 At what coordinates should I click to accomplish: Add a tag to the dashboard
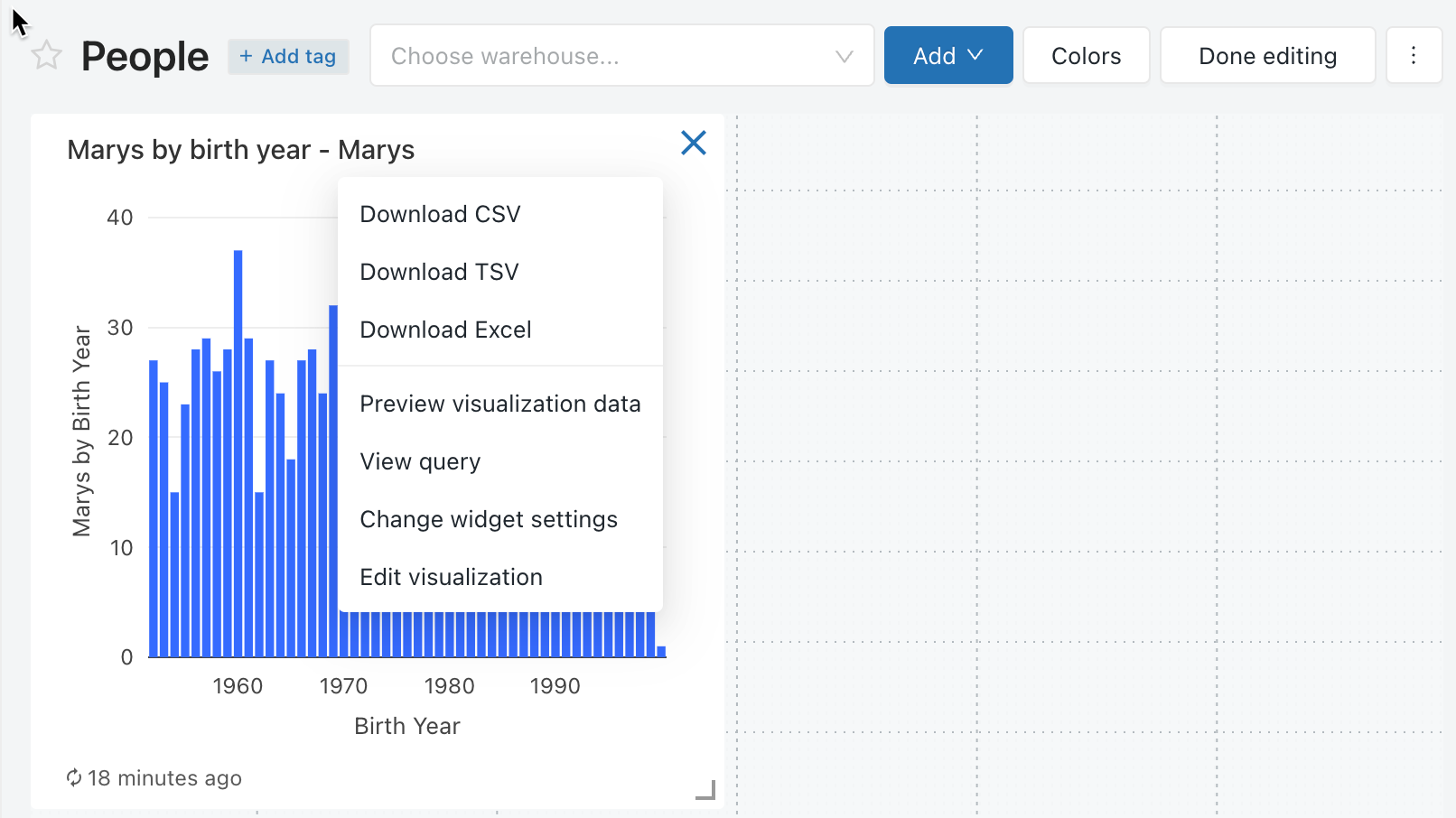[x=288, y=56]
